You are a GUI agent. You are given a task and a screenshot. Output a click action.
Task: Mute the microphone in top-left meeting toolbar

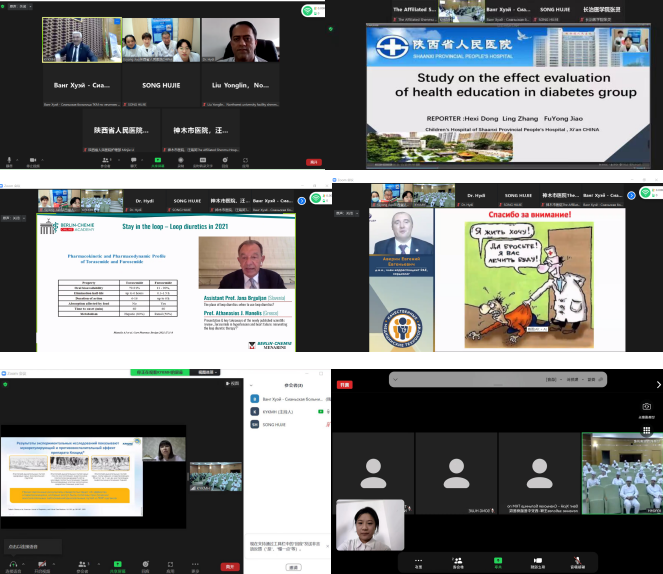click(x=9, y=160)
